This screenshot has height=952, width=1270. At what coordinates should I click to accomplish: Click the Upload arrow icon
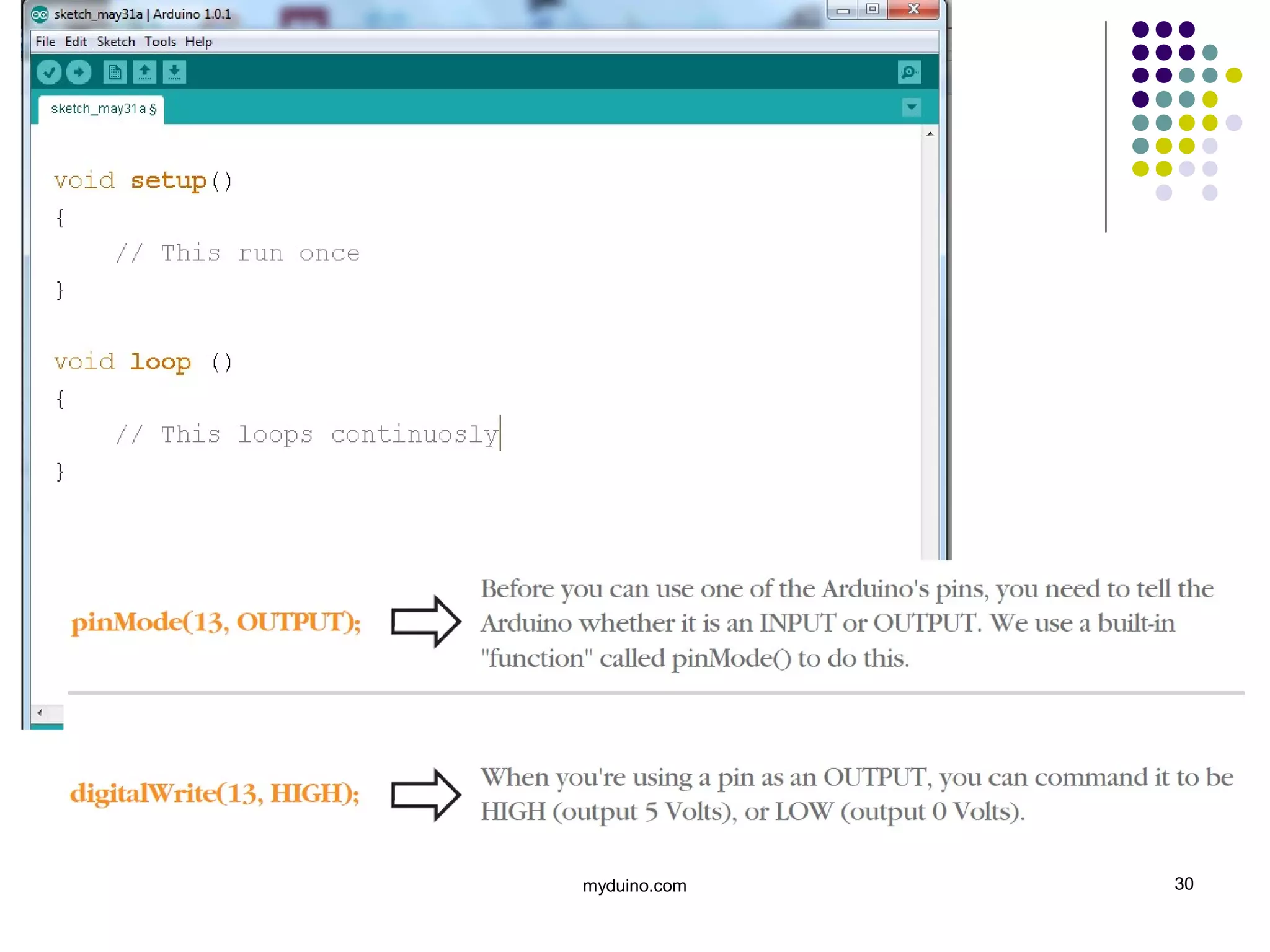coord(79,73)
